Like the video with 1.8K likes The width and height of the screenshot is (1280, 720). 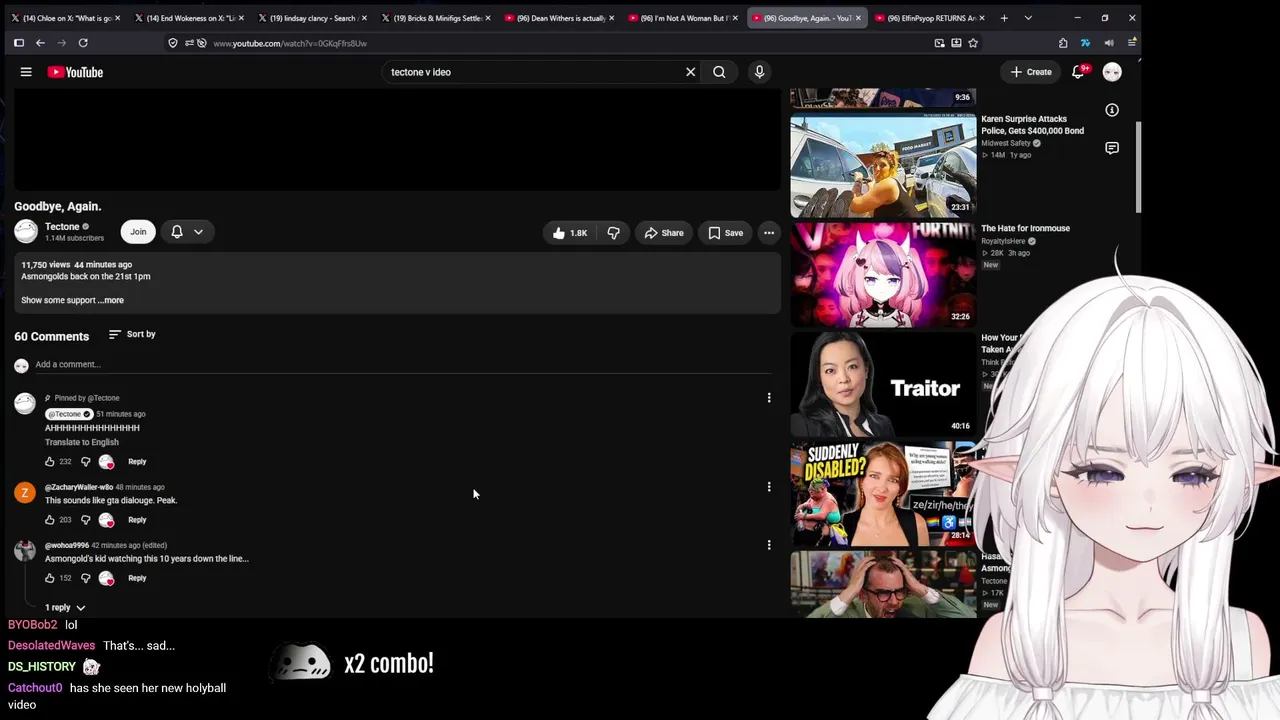click(570, 233)
